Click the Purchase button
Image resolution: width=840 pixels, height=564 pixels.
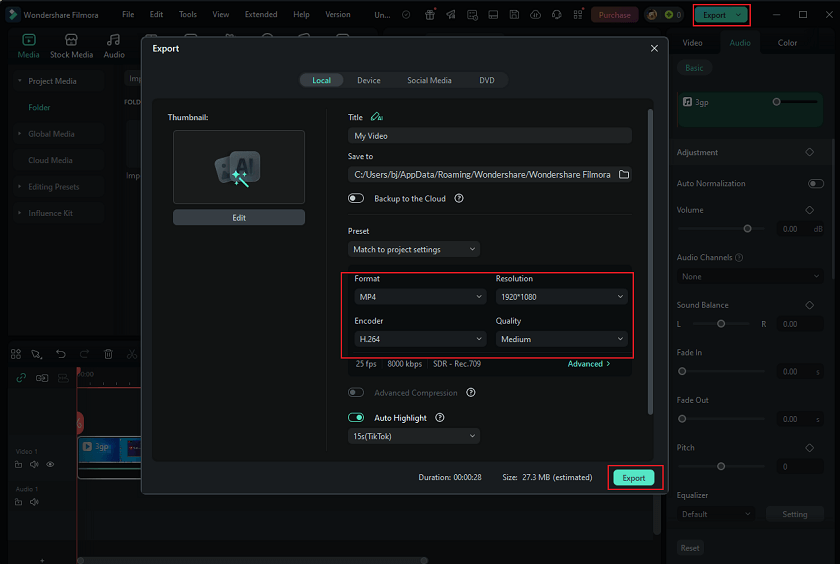tap(614, 15)
